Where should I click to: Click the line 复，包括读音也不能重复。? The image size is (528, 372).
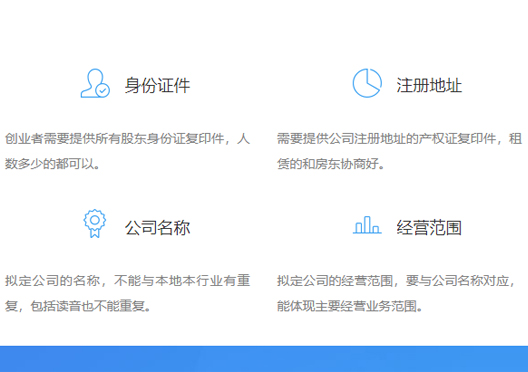pyautogui.click(x=78, y=306)
